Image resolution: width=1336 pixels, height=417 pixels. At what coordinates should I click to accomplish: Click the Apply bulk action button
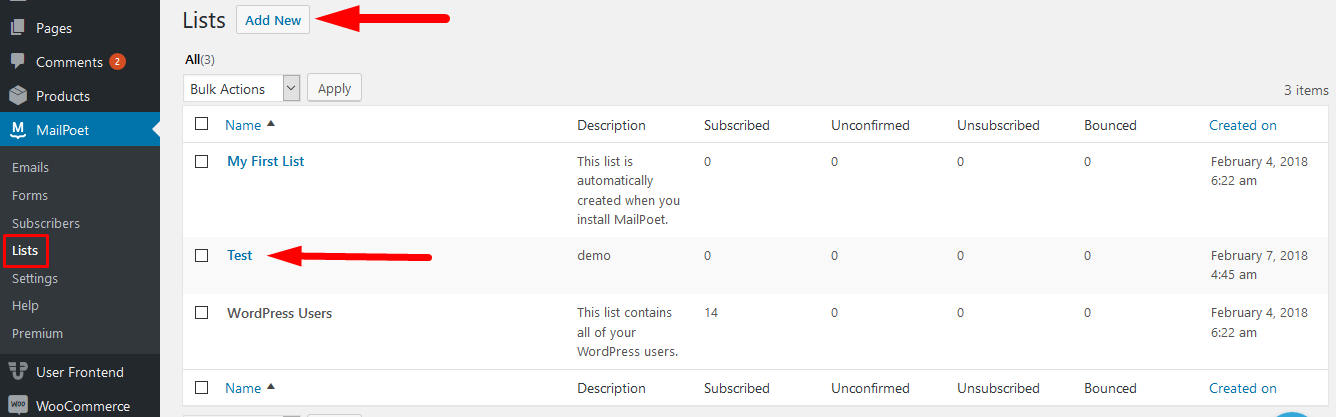click(334, 88)
